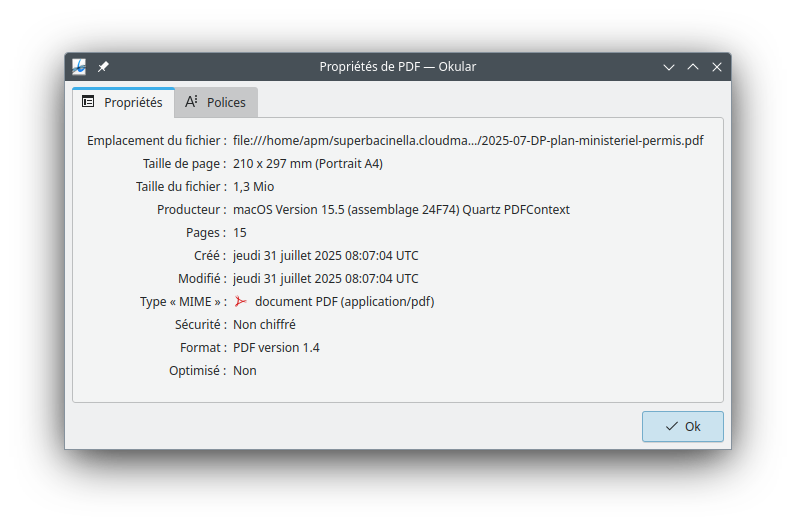Click the file location path text

pos(468,140)
